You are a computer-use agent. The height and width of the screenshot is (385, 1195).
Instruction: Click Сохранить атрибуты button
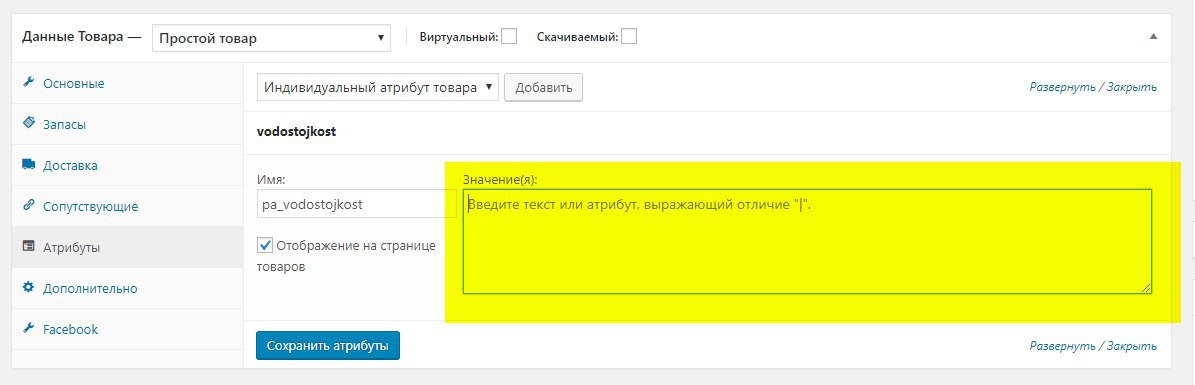tap(328, 345)
